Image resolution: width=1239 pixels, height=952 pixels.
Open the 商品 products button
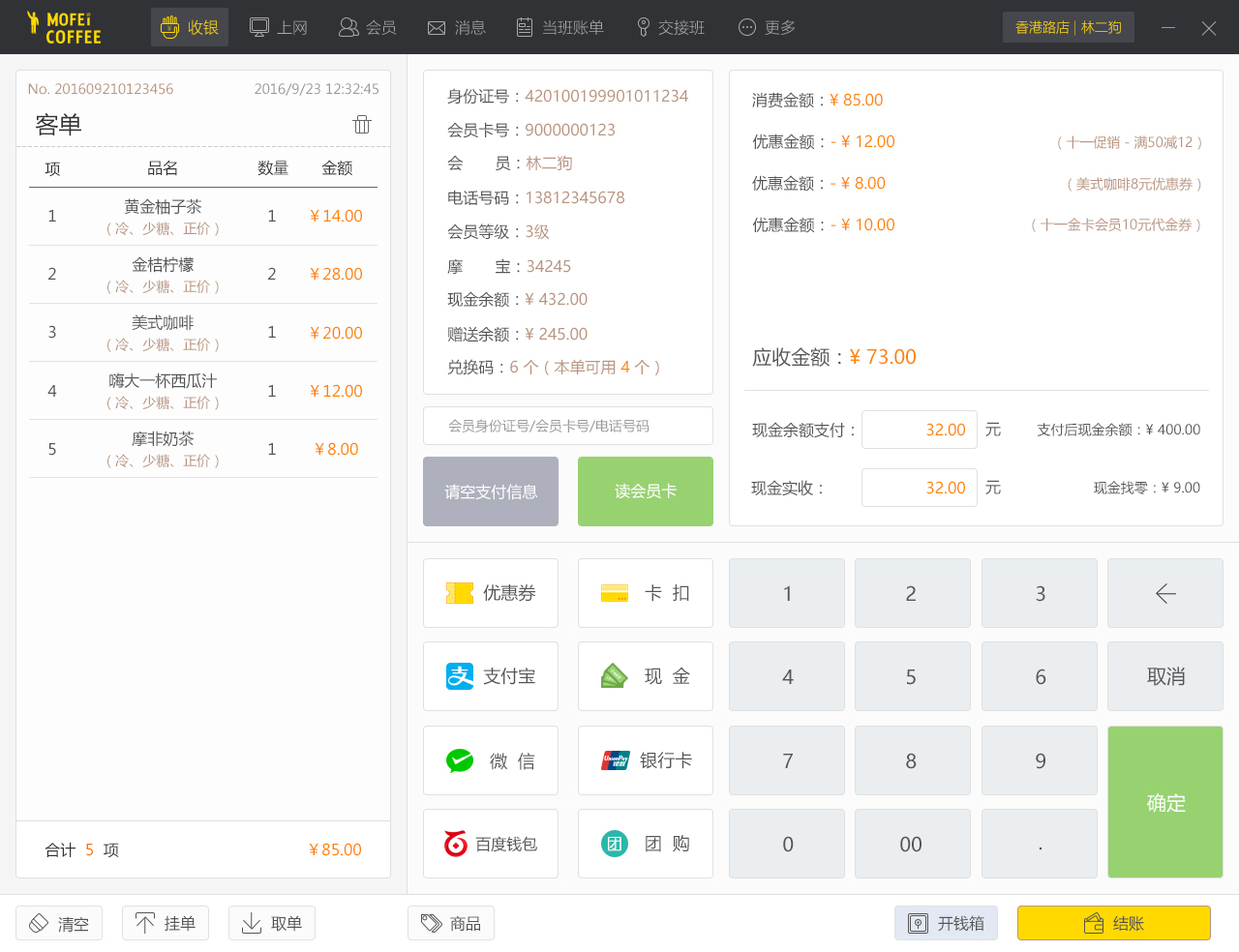coord(451,923)
